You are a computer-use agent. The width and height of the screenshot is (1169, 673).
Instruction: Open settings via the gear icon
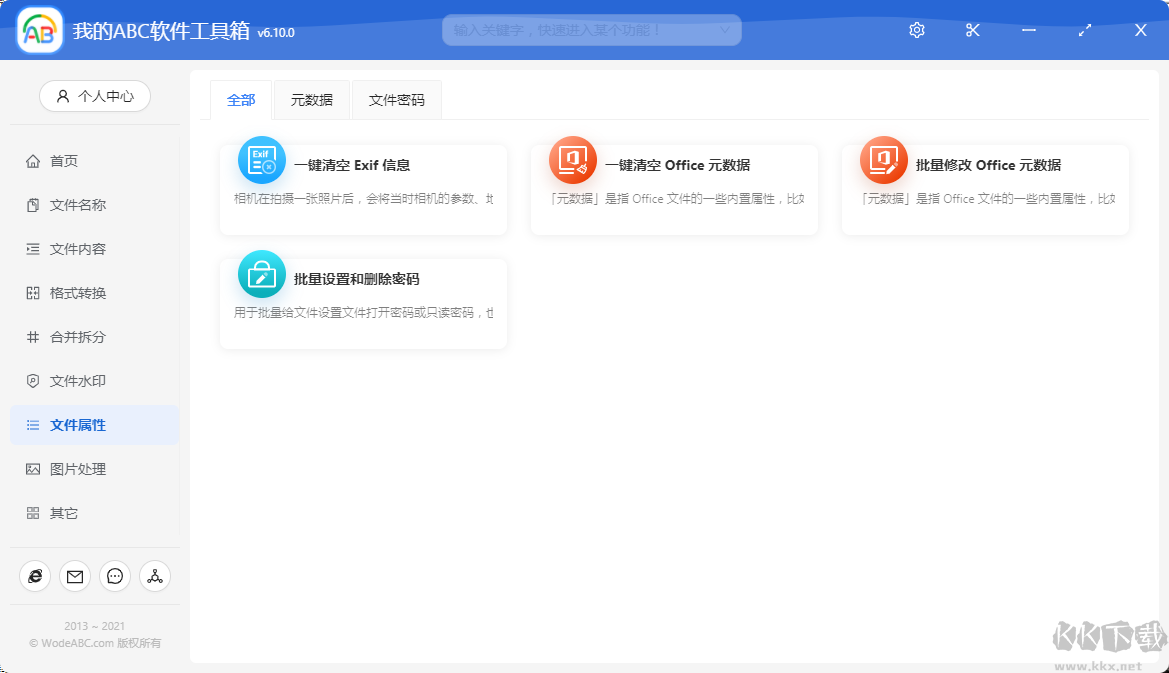click(x=916, y=30)
